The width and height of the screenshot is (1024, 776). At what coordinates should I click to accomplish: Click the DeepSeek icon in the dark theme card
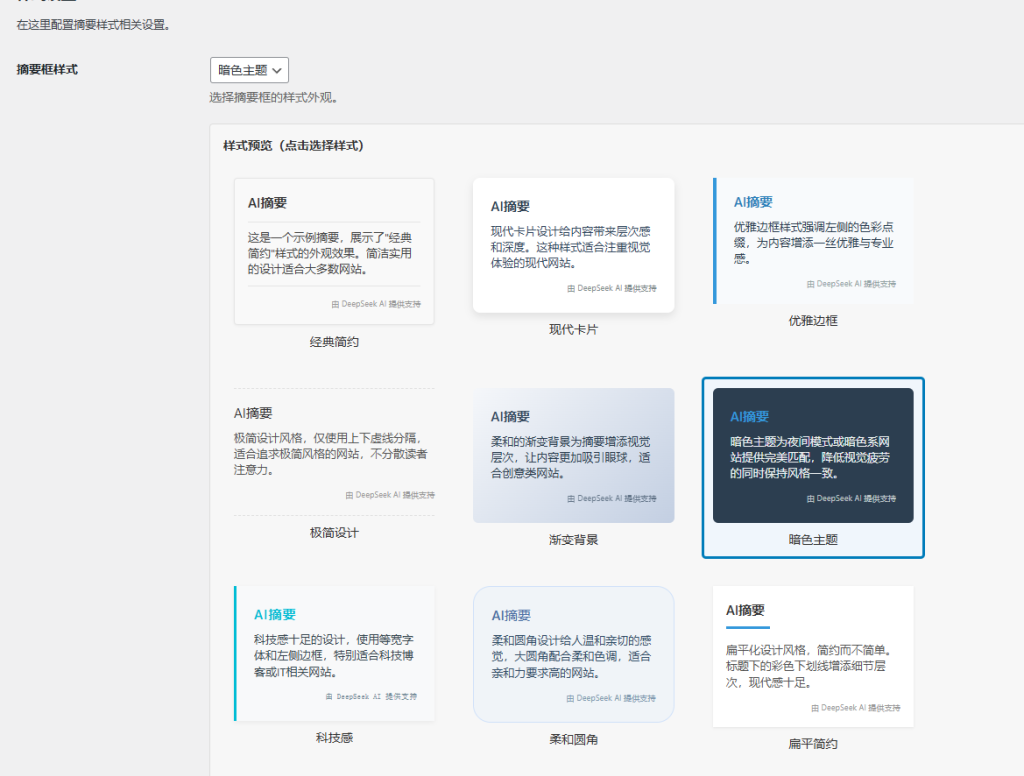(811, 498)
